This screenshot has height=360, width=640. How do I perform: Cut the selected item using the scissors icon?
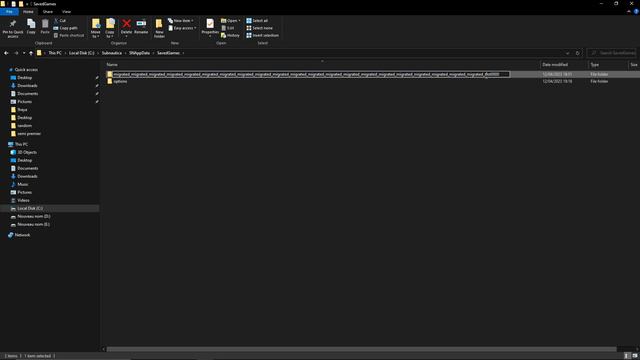click(x=60, y=20)
